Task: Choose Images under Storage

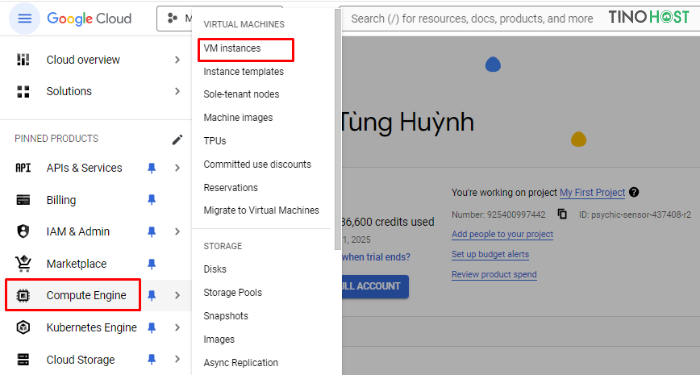Action: (x=219, y=339)
